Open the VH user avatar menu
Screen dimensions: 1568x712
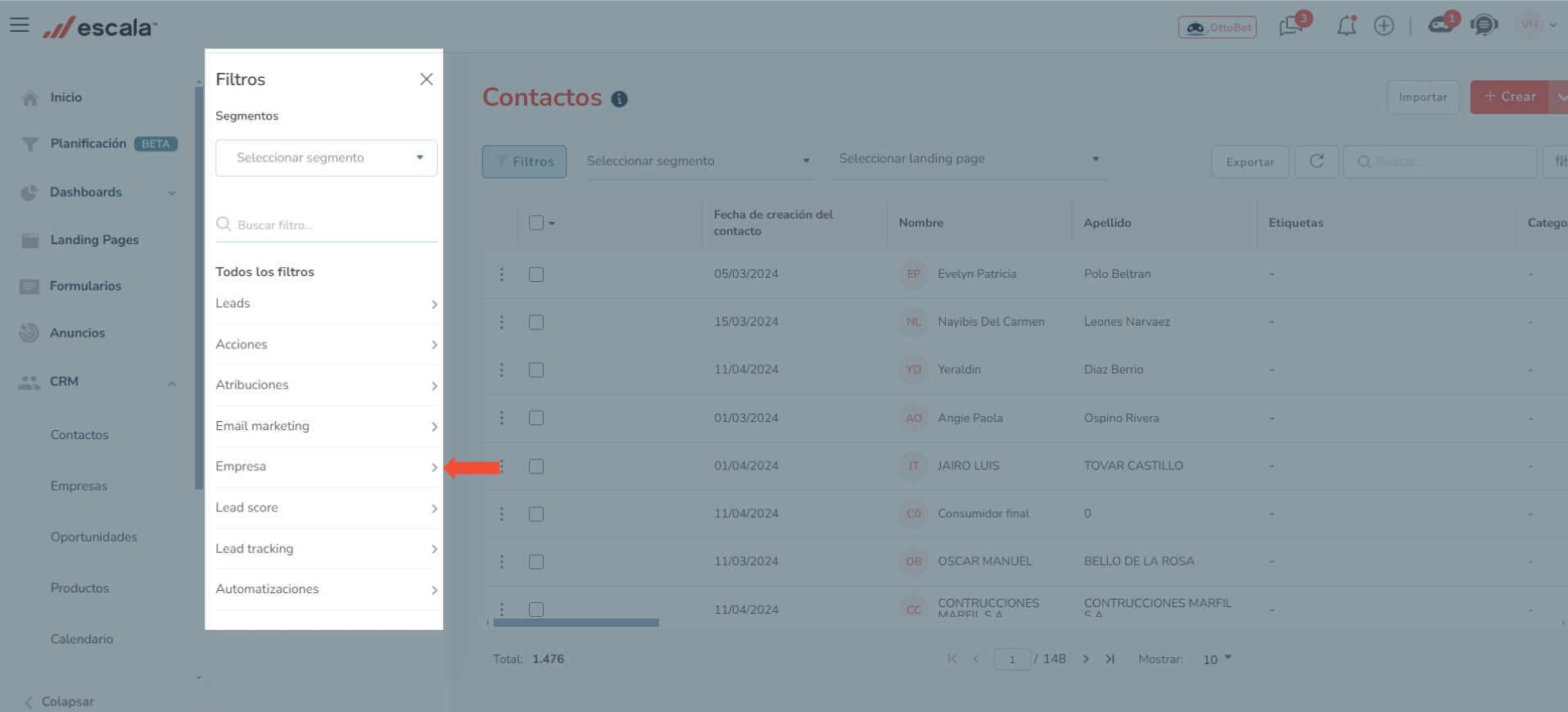point(1536,25)
